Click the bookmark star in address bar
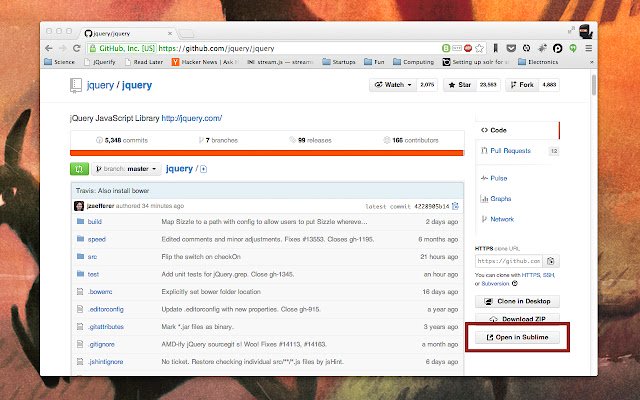 [480, 48]
